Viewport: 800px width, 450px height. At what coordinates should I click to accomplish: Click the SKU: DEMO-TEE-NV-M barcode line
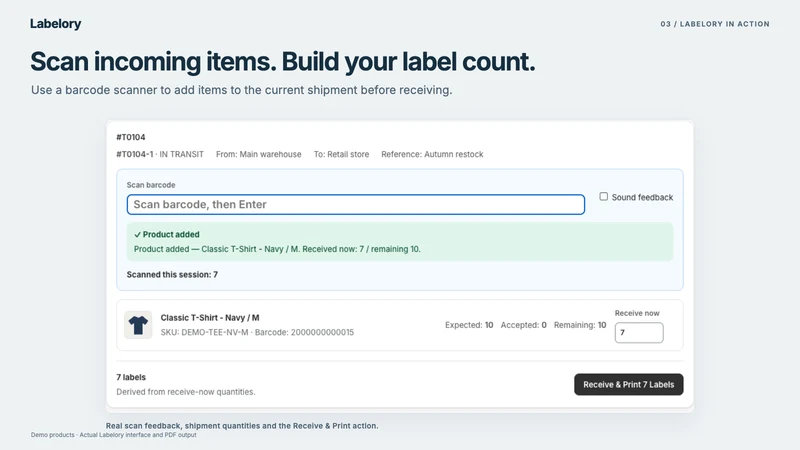(257, 332)
